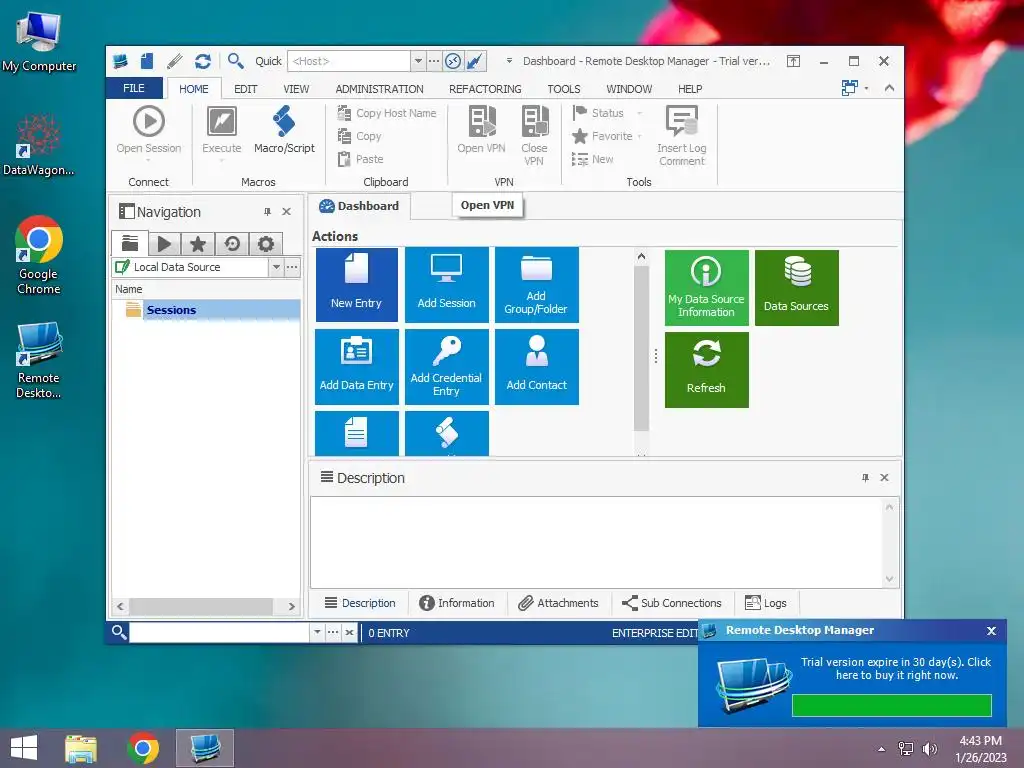Viewport: 1024px width, 768px height.
Task: Click the Execute ribbon button
Action: (221, 133)
